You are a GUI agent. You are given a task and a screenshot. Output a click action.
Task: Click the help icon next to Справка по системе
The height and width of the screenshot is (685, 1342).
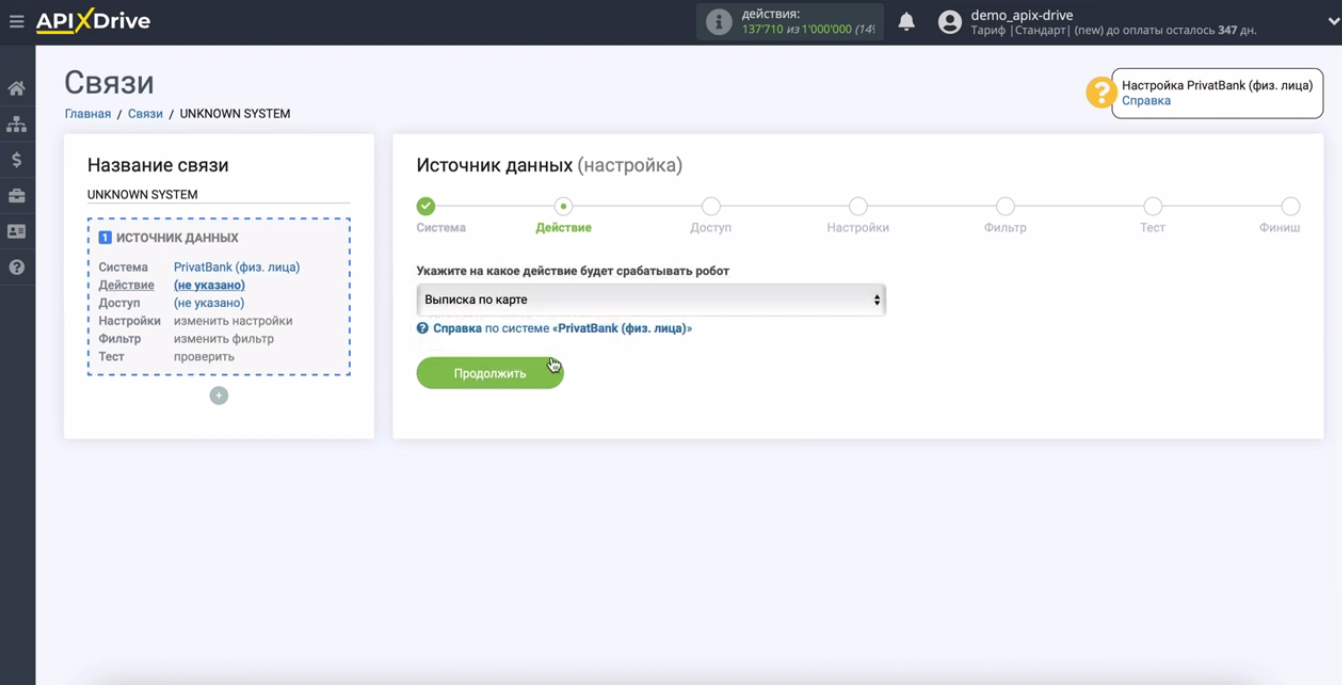[x=423, y=328]
